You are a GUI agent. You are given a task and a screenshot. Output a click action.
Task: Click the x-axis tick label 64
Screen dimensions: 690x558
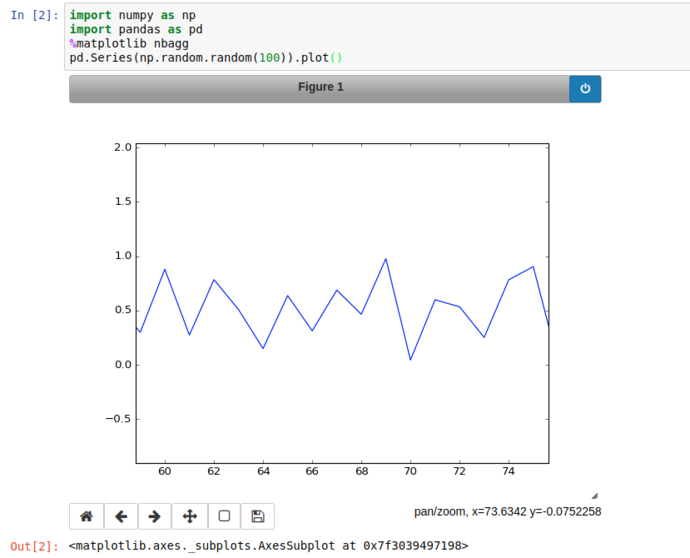pos(263,471)
